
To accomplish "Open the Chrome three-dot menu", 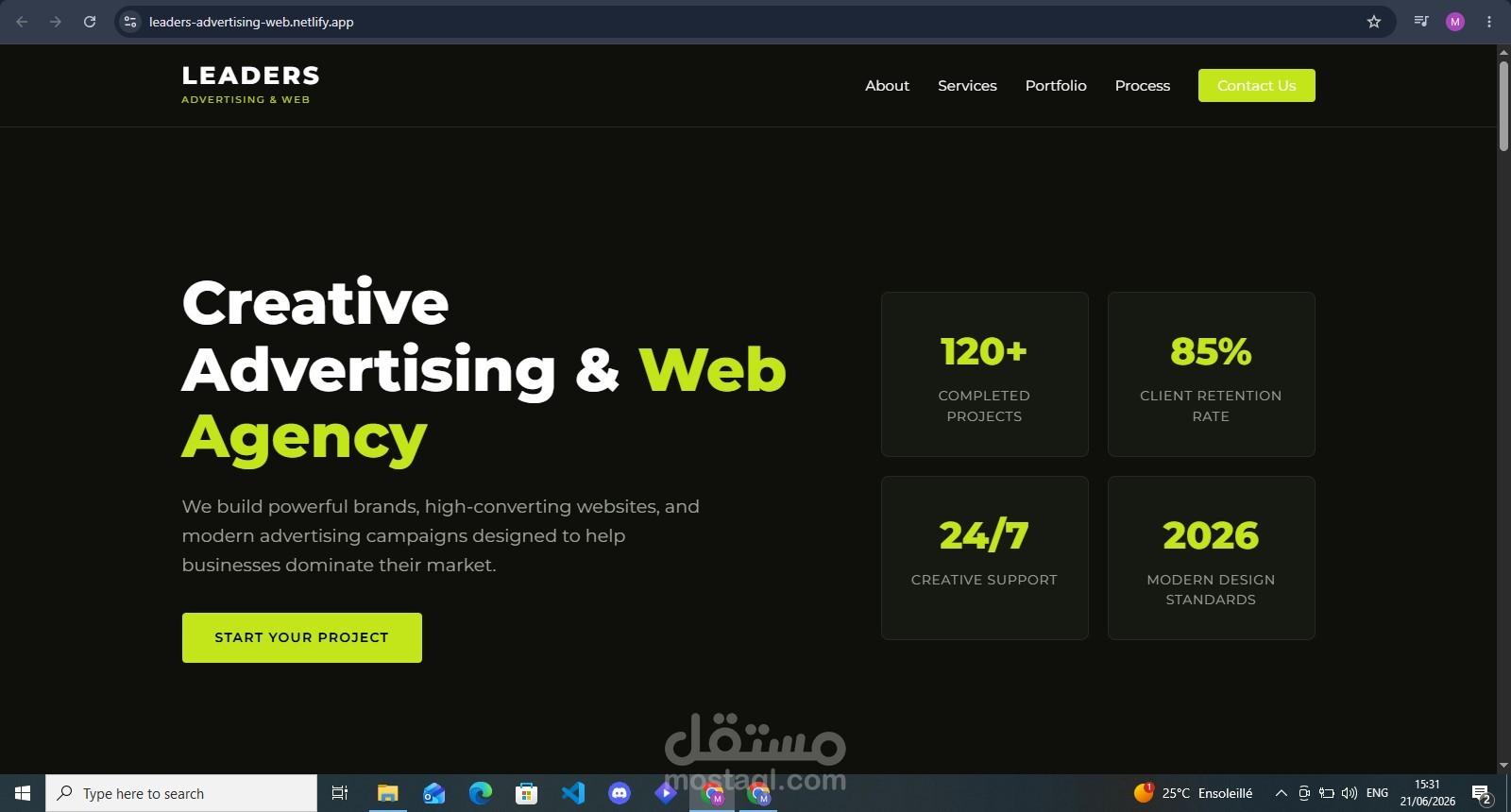I will (1489, 22).
